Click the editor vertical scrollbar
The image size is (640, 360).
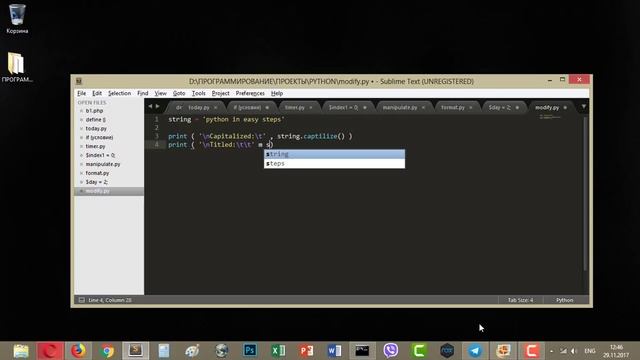(585, 193)
